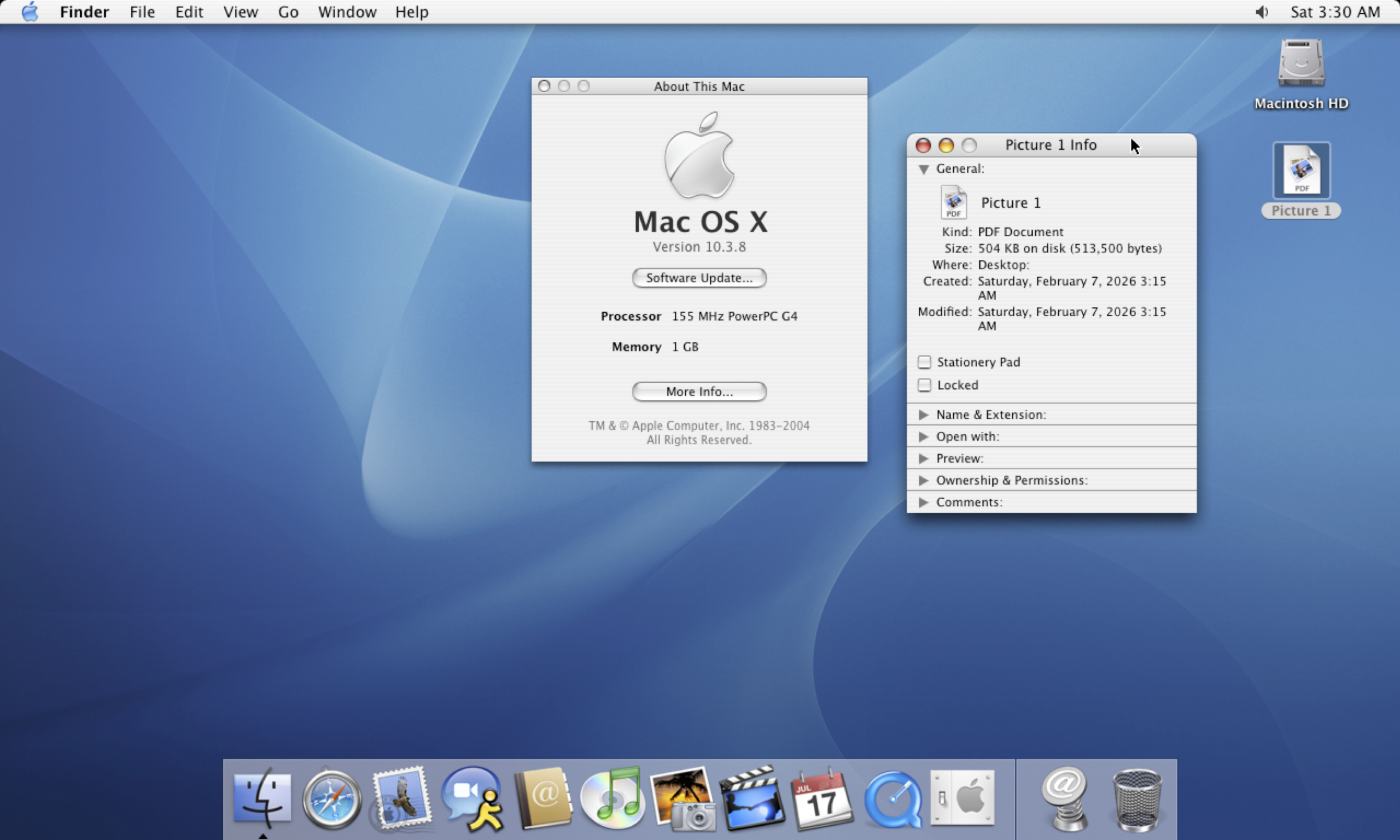Image resolution: width=1400 pixels, height=840 pixels.
Task: Expand Ownership & Permissions section
Action: pyautogui.click(x=924, y=480)
